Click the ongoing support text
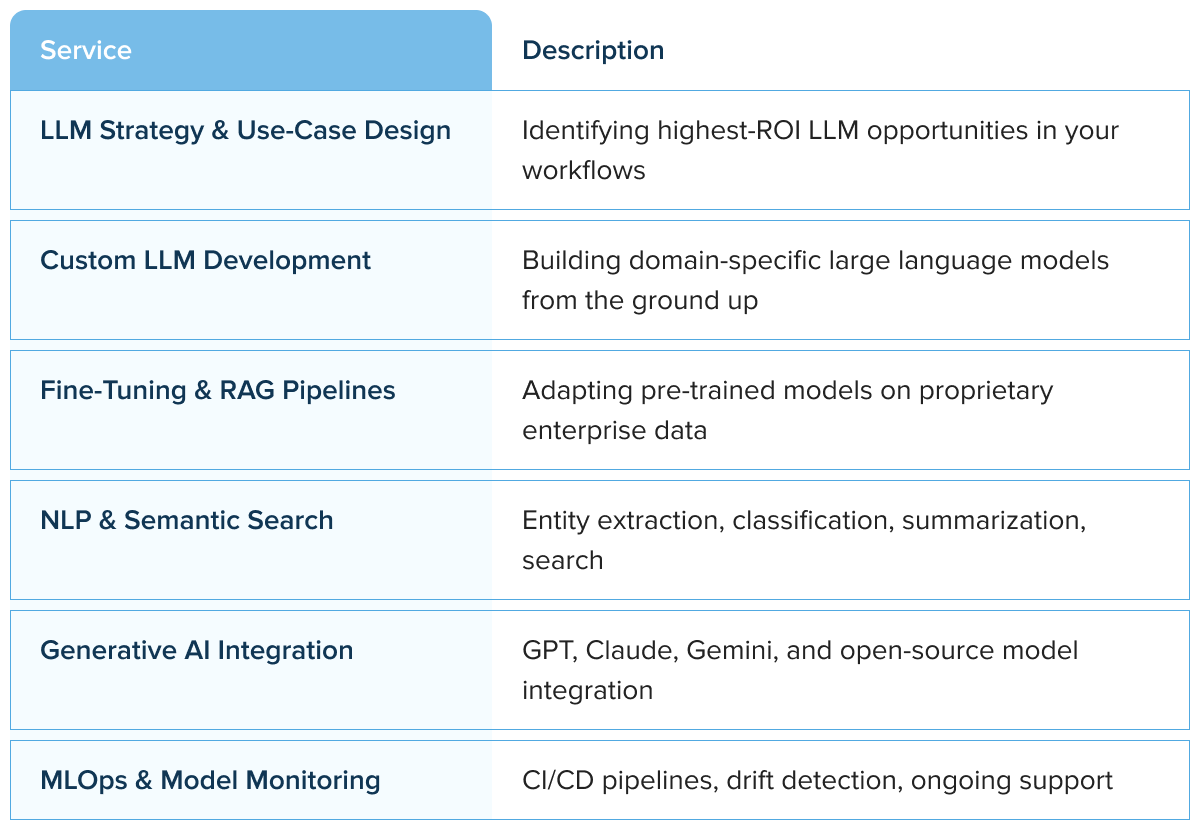Viewport: 1200px width, 830px height. pos(1011,781)
